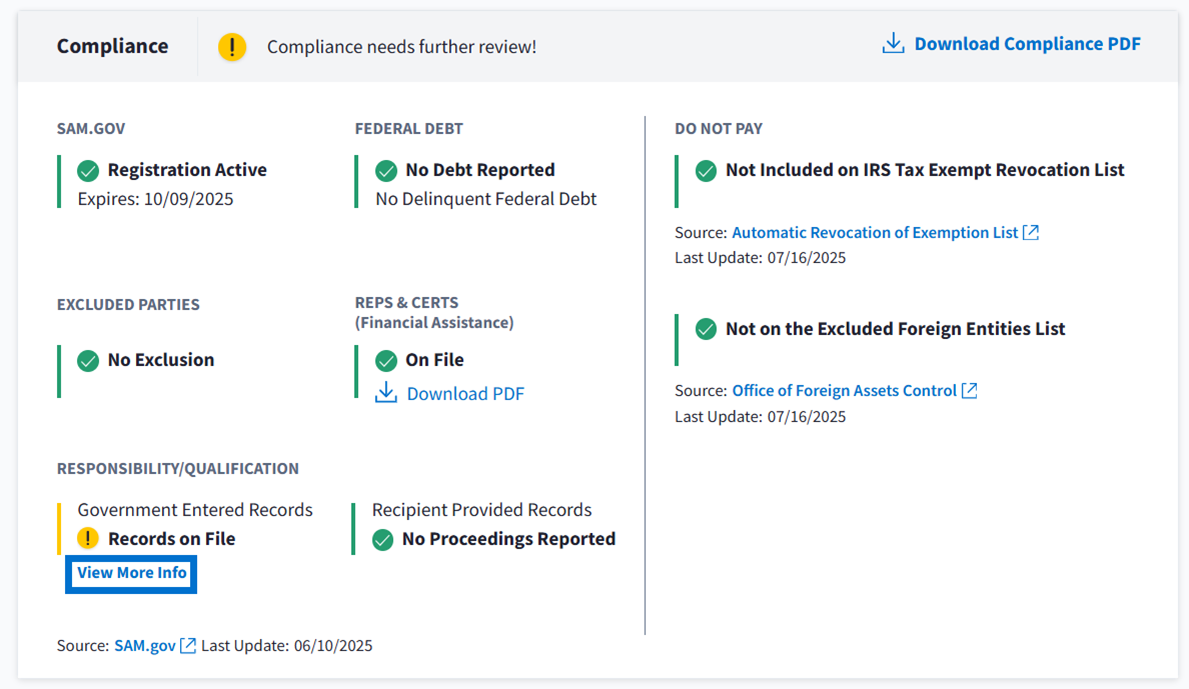
Task: Select the Compliance section heading
Action: pos(112,47)
